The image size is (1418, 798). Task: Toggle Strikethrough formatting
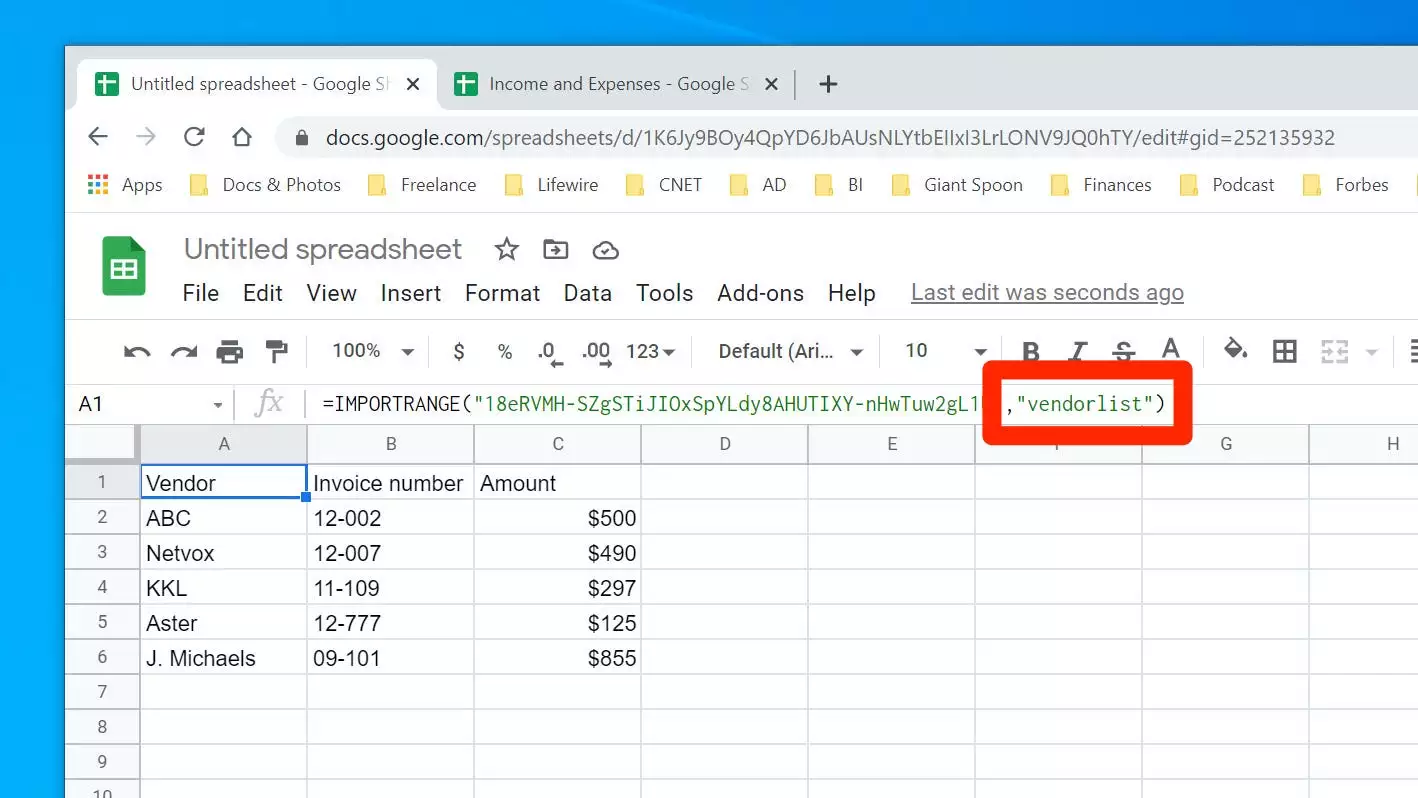(1124, 351)
